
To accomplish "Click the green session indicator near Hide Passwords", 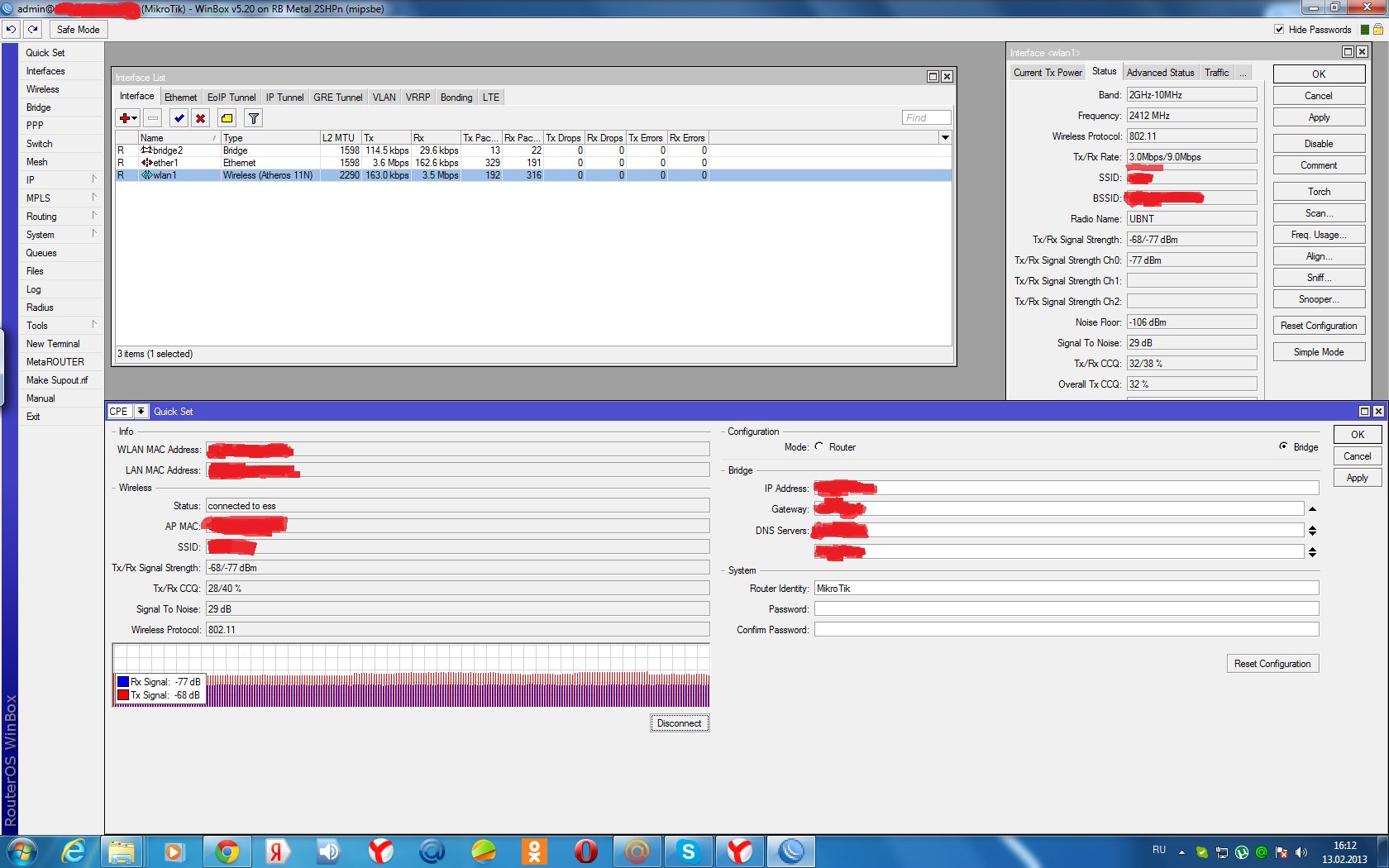I will pos(1365,30).
